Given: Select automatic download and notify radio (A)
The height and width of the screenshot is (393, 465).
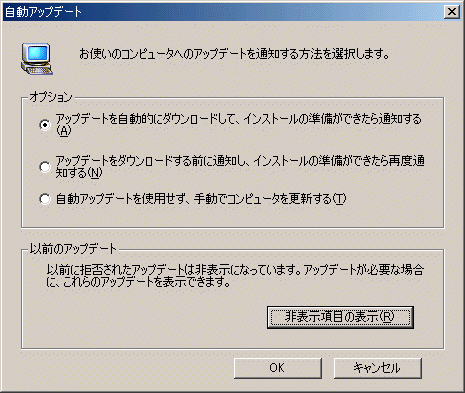Looking at the screenshot, I should point(45,125).
